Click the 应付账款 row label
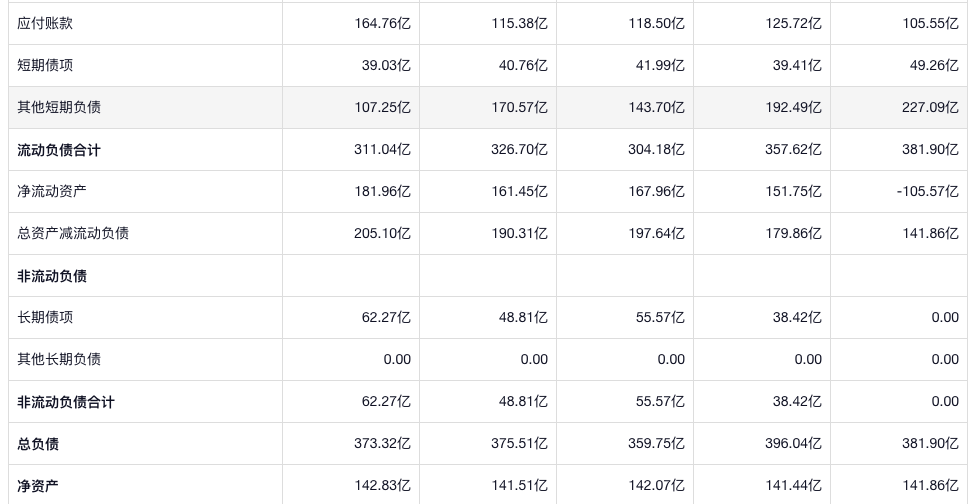 45,23
